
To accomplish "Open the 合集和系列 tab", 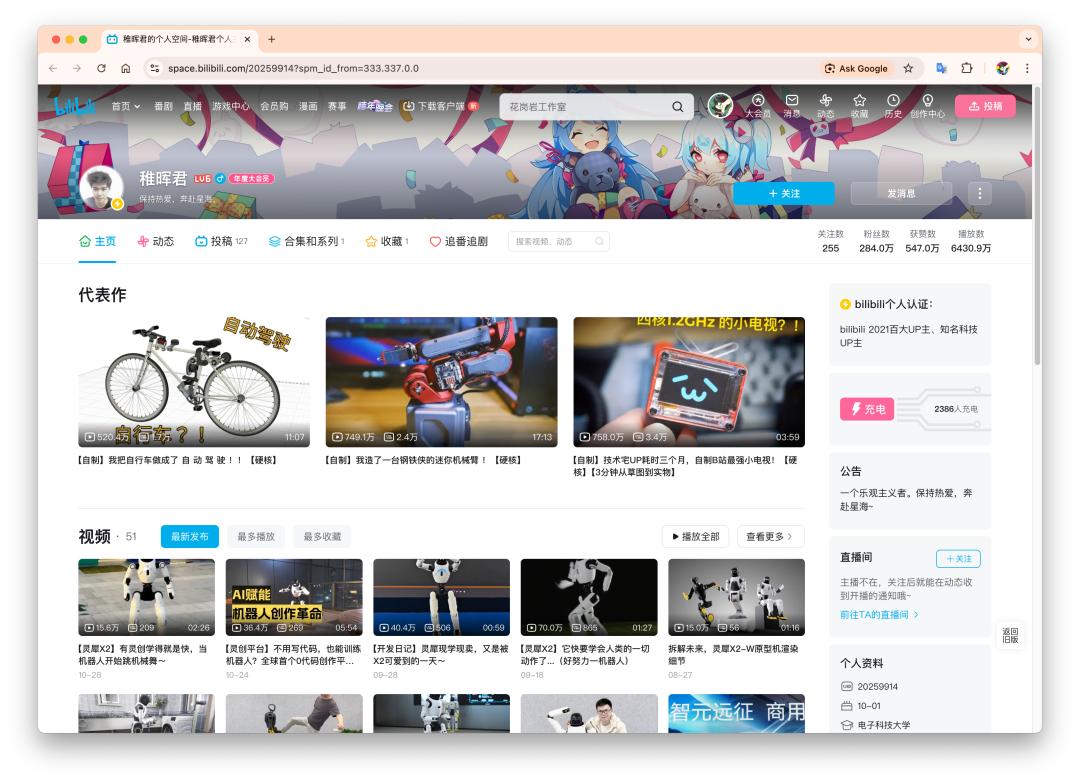I will [x=307, y=241].
